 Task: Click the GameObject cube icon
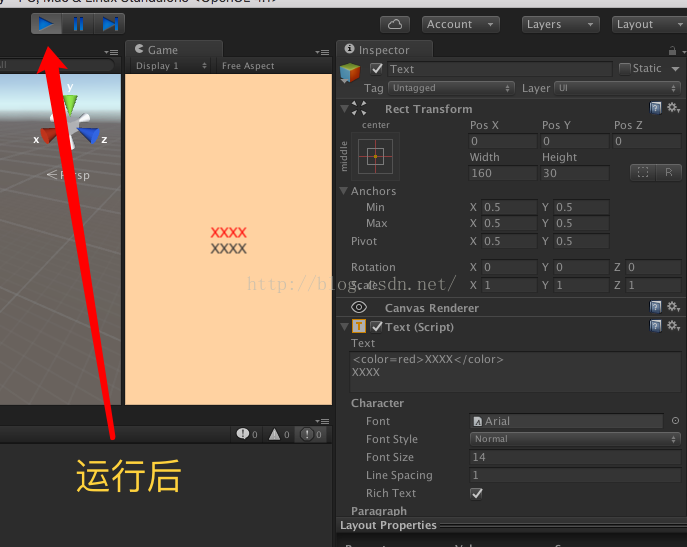350,72
